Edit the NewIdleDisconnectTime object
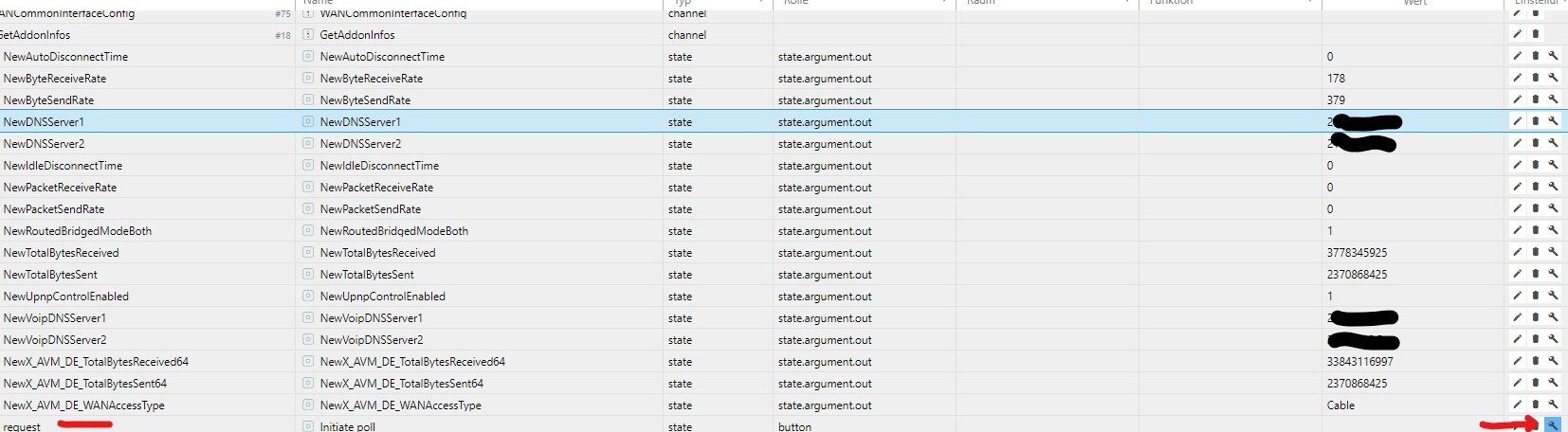The width and height of the screenshot is (1568, 432). tap(1517, 165)
